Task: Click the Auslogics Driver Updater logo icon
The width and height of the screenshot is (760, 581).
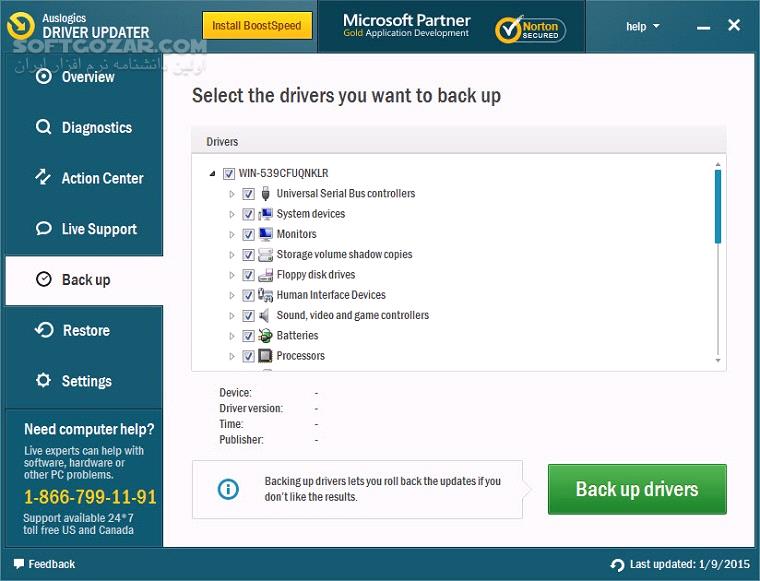Action: (21, 25)
